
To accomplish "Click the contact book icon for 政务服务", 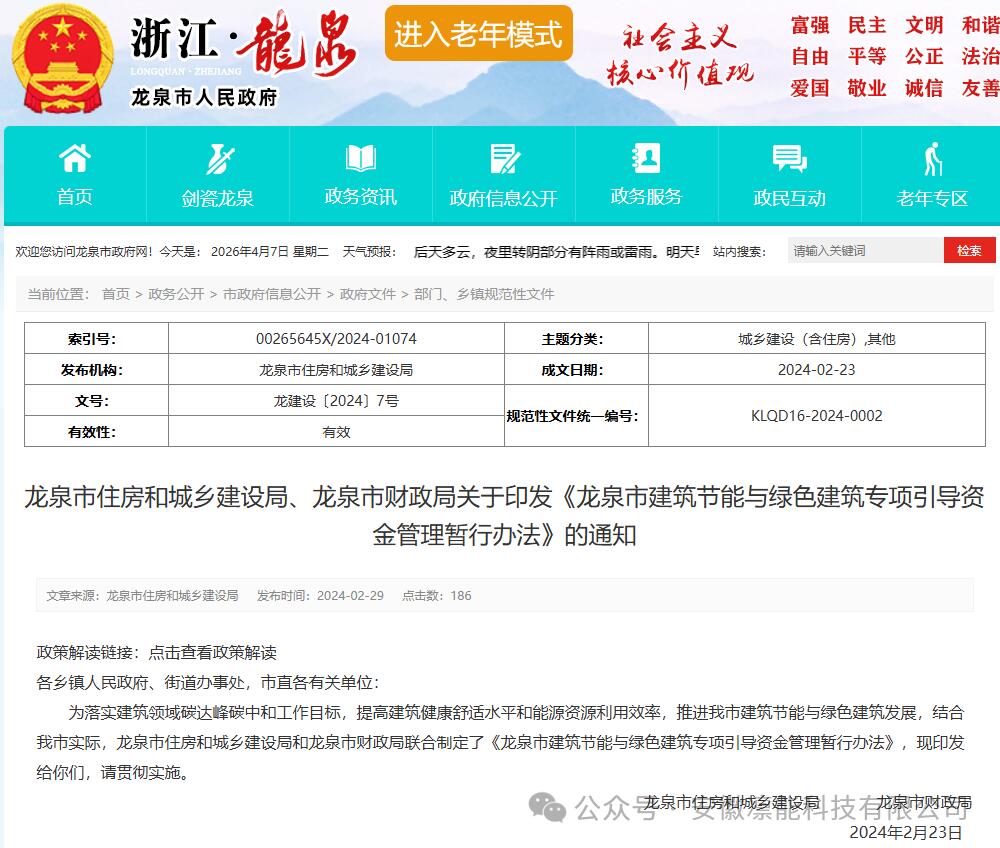I will (646, 158).
